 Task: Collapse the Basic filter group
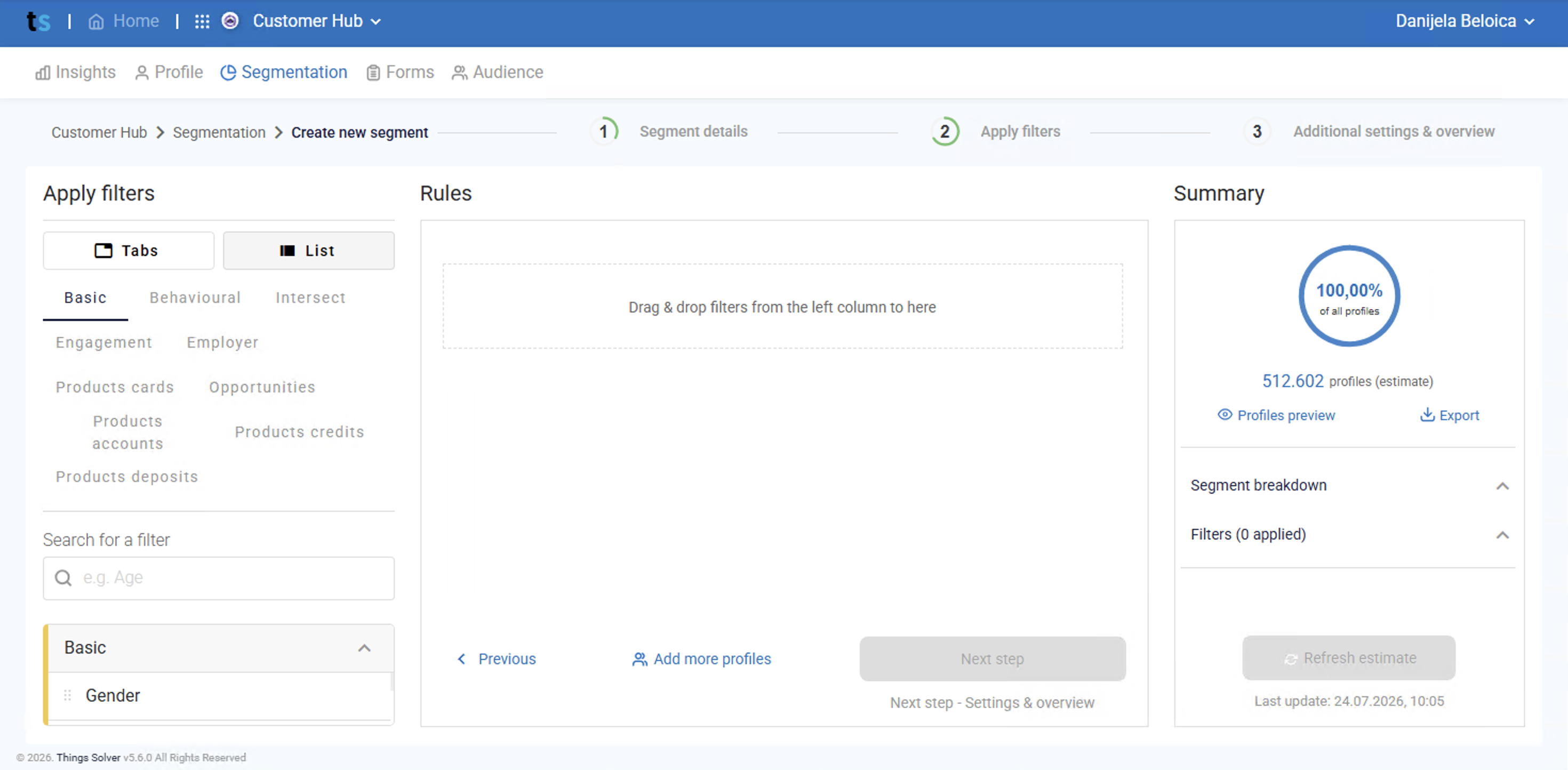point(364,648)
